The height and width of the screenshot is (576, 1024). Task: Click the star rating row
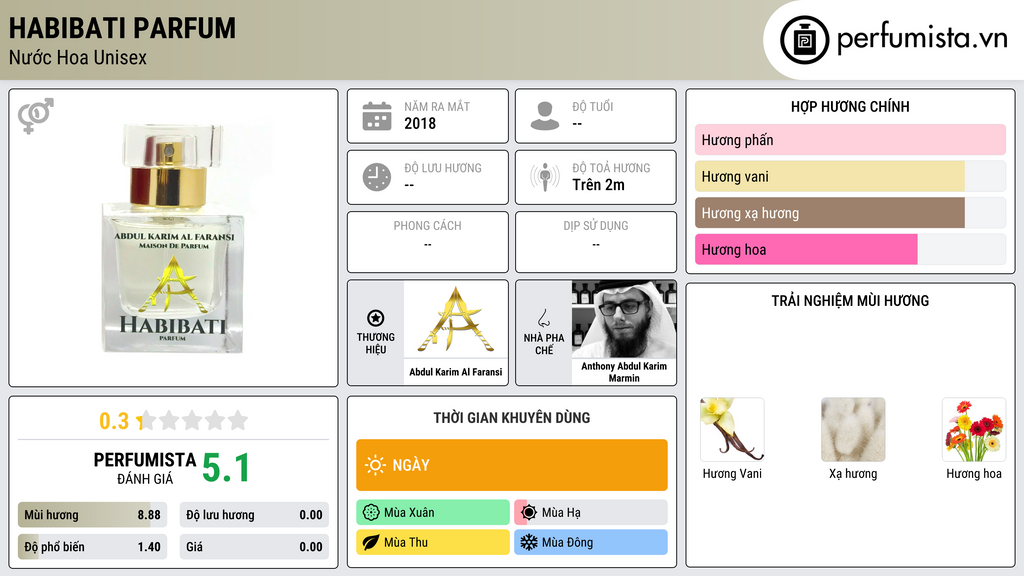coord(193,421)
